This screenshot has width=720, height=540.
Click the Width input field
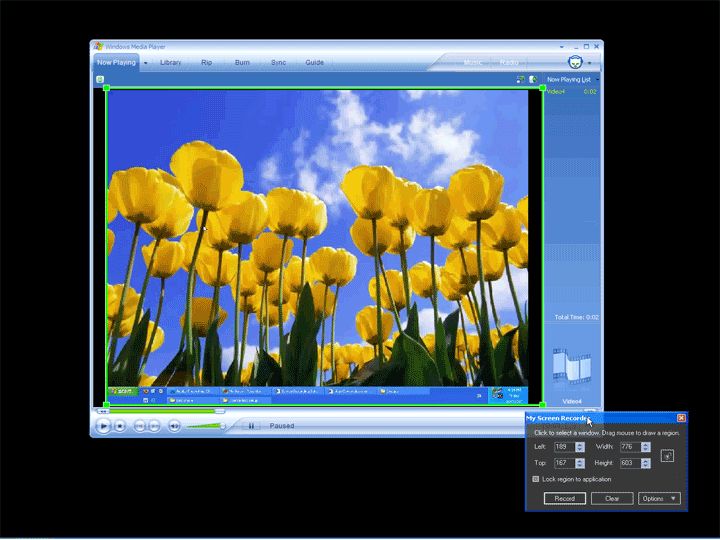[633, 447]
